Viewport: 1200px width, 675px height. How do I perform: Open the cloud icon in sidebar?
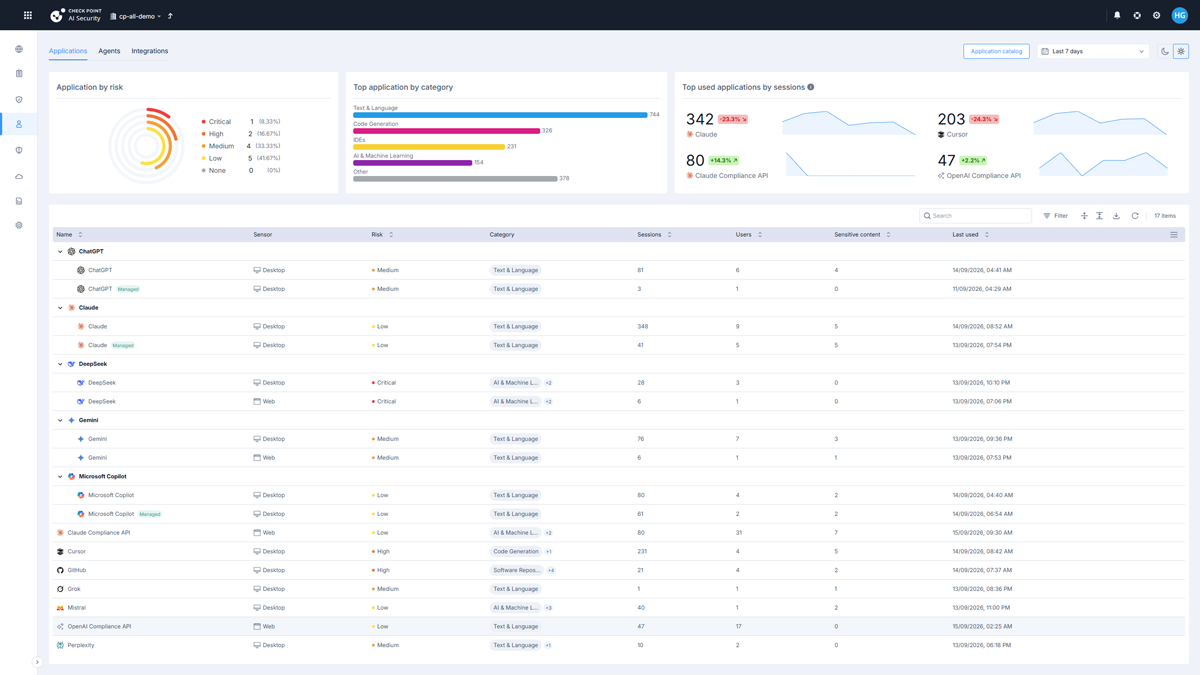pyautogui.click(x=19, y=176)
